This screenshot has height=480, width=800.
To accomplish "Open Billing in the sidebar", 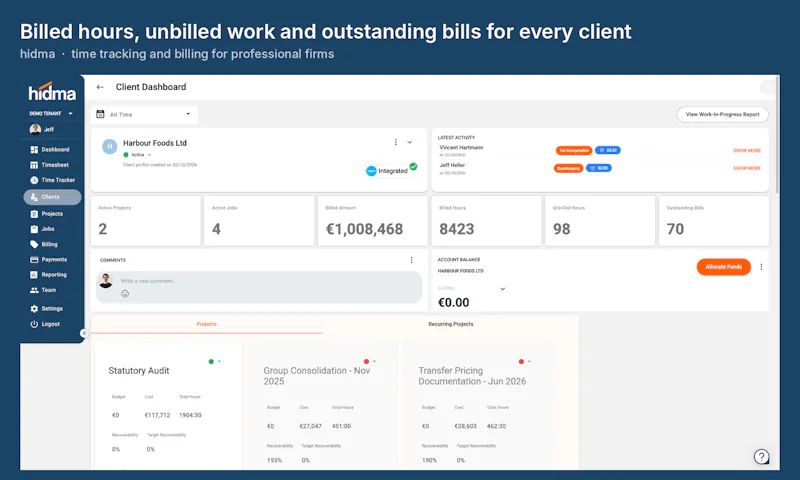I will coord(44,244).
